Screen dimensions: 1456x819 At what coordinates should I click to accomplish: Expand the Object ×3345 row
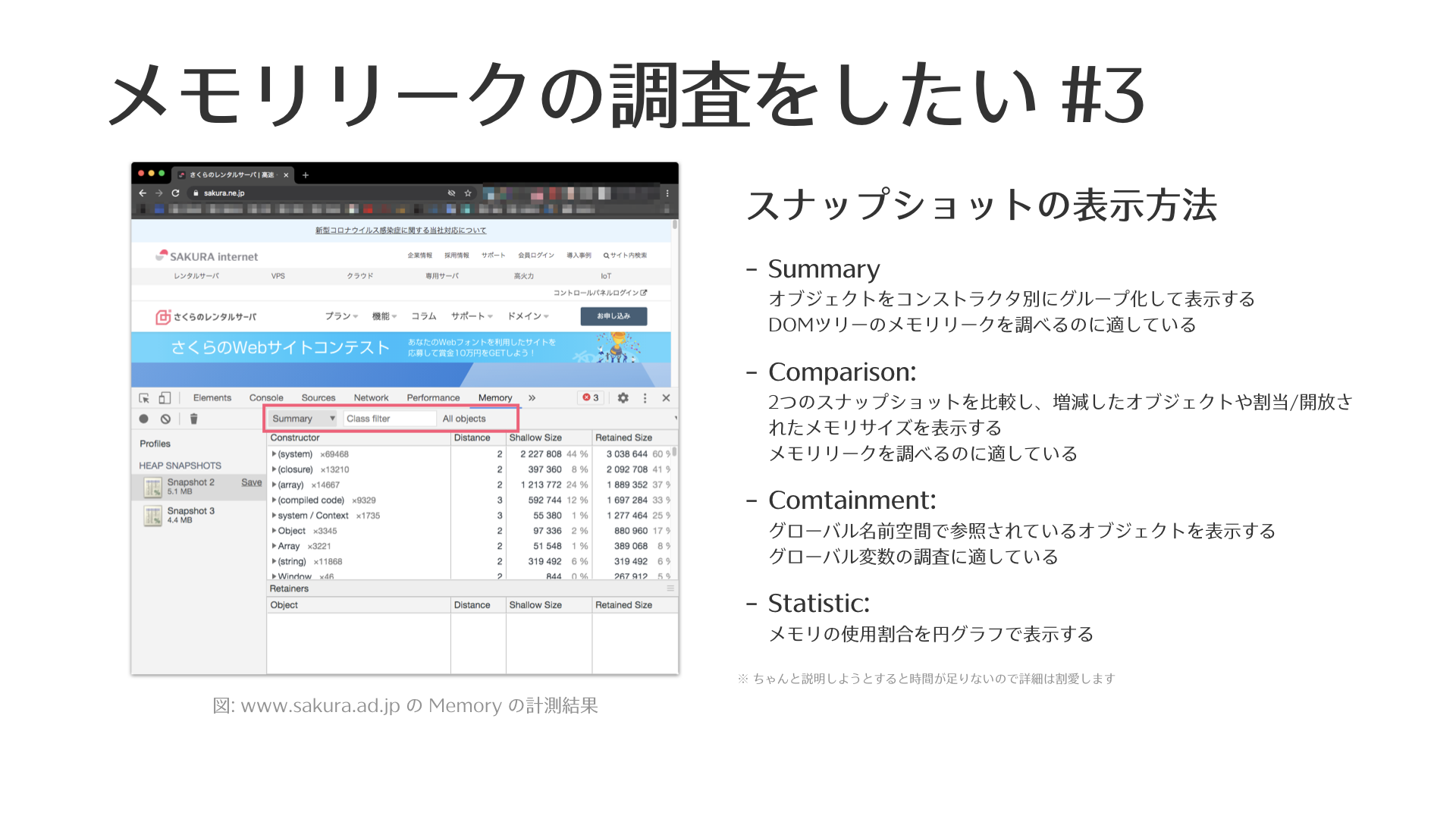tap(274, 531)
